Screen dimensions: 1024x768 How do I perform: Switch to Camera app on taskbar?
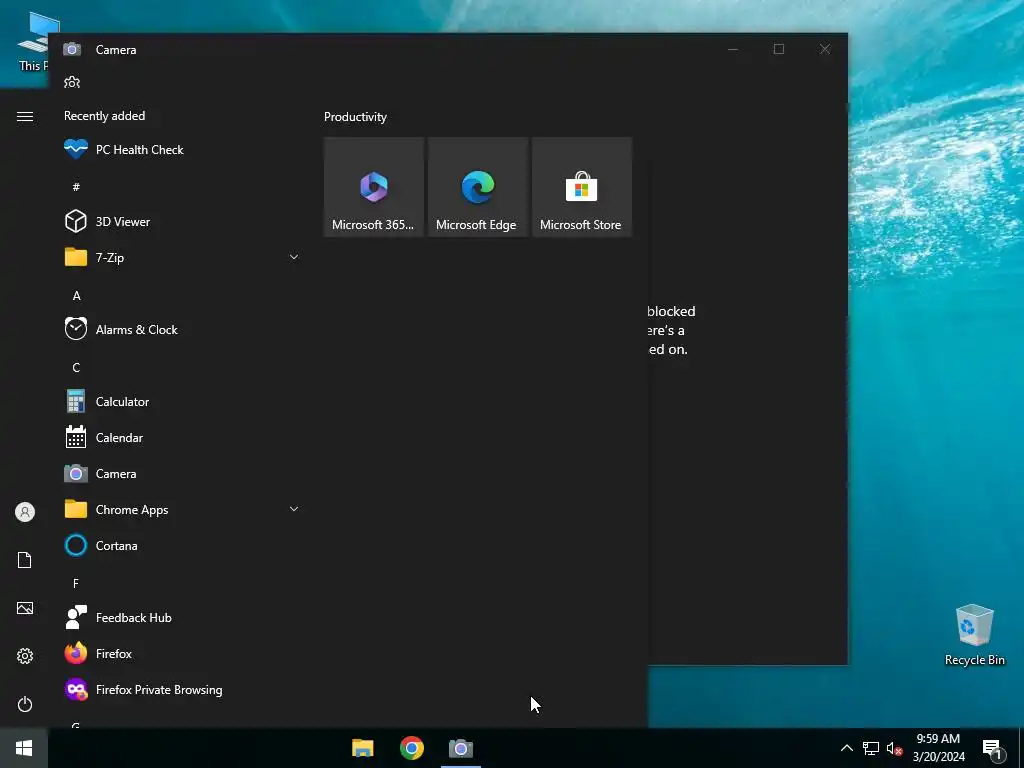(x=460, y=748)
